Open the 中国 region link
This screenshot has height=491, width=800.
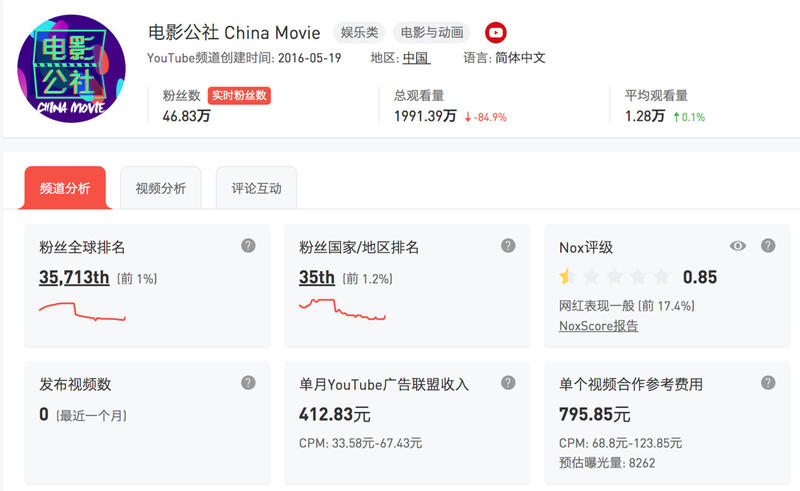(416, 58)
